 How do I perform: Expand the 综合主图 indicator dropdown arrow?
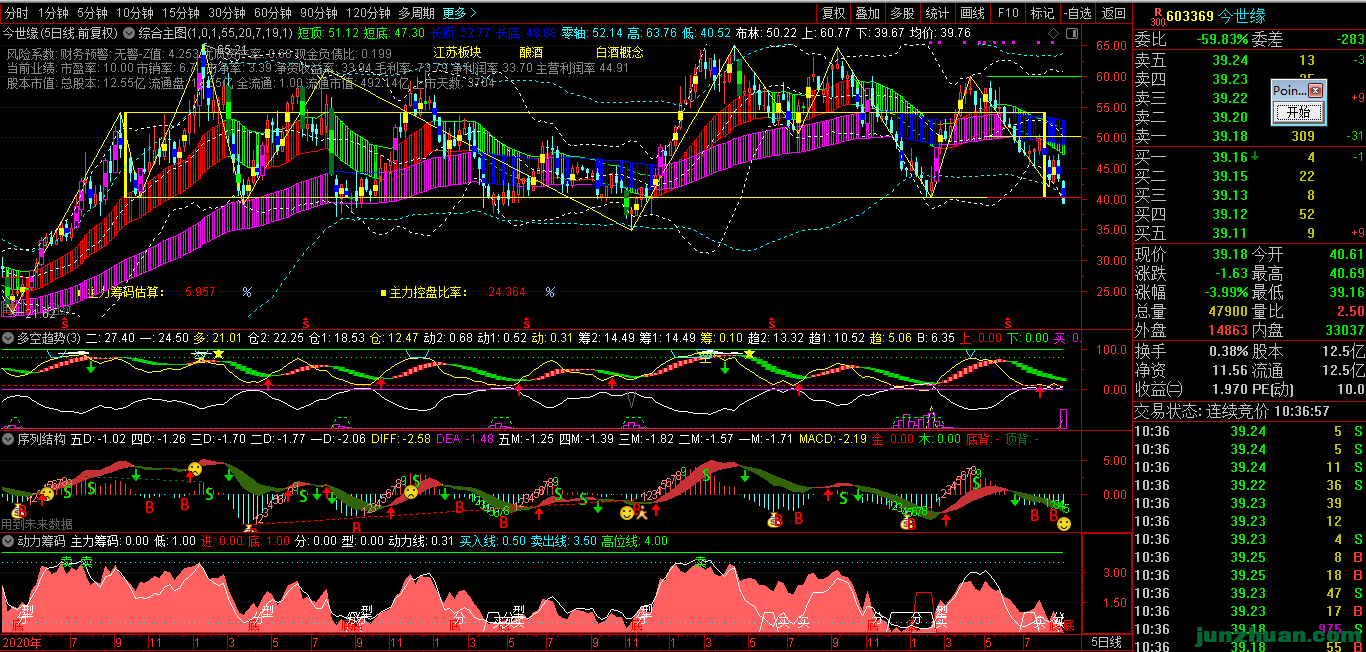coord(129,33)
